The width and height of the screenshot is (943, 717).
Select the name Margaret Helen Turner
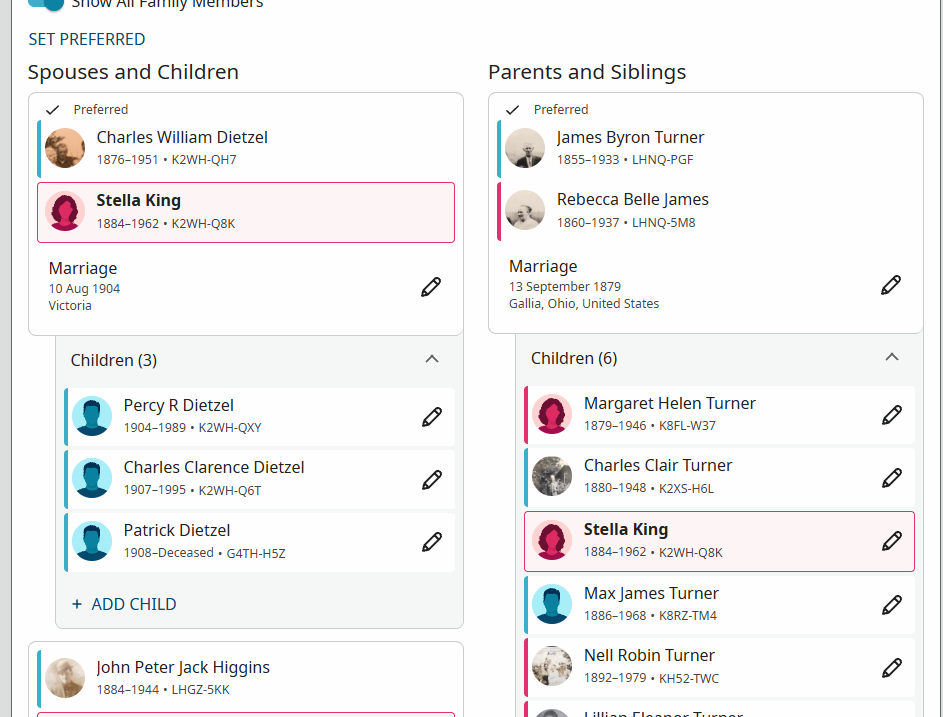pos(670,403)
